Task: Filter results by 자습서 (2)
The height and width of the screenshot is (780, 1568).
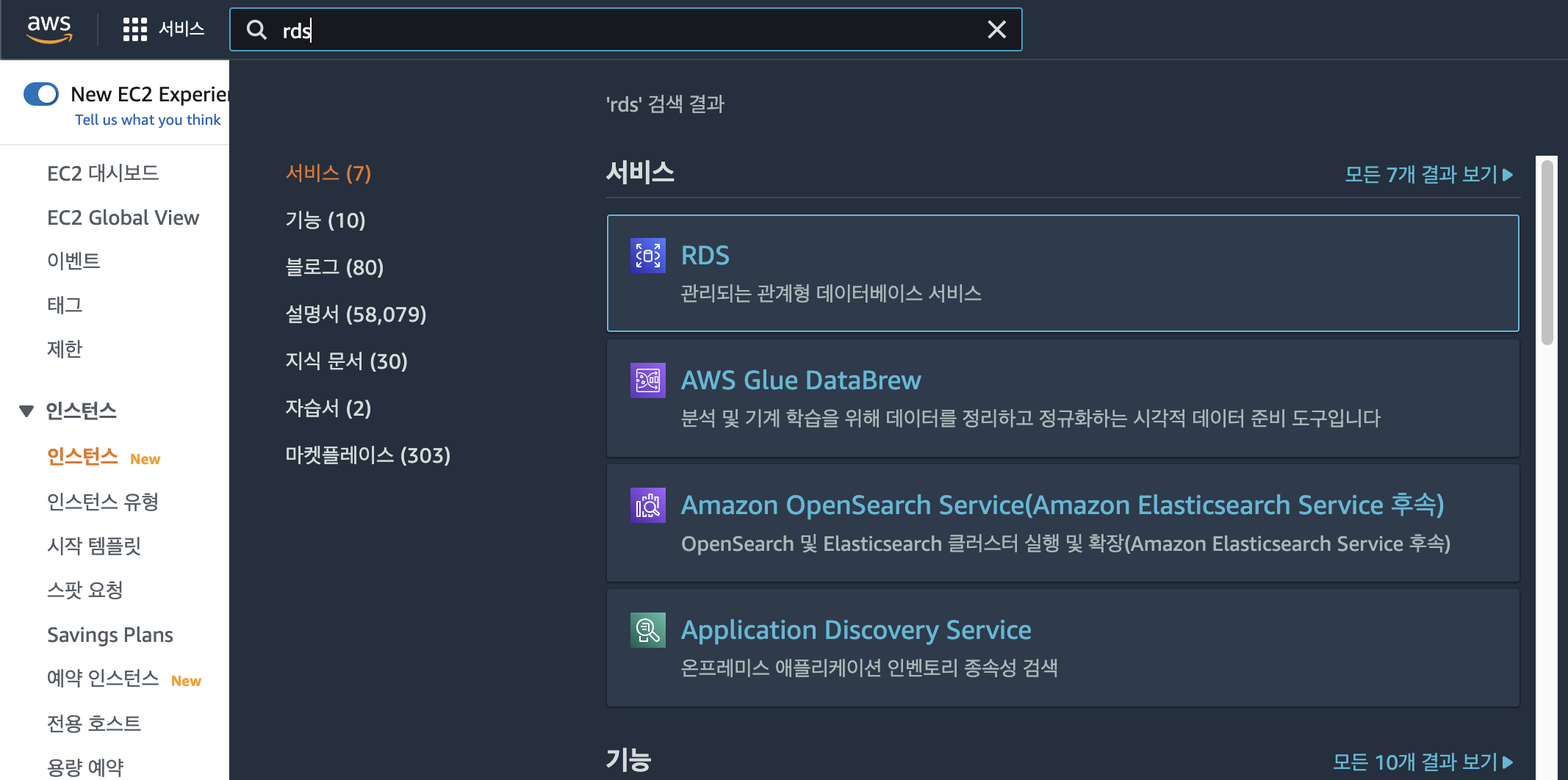Action: tap(328, 408)
